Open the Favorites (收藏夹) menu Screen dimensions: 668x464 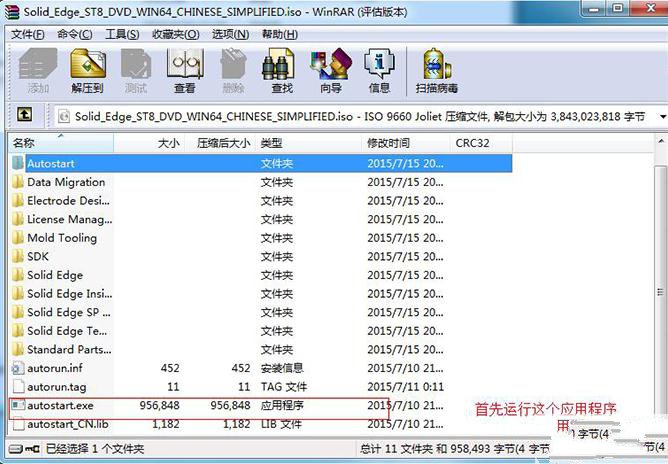point(175,34)
